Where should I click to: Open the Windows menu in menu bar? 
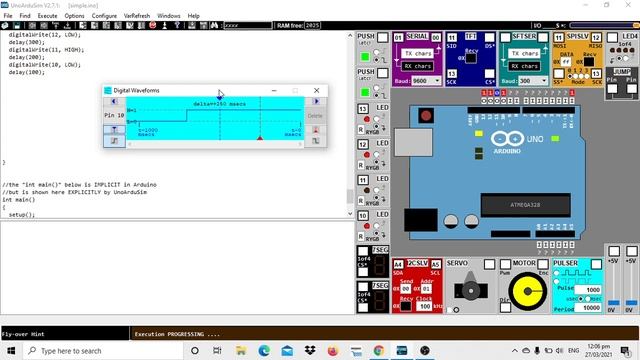169,16
